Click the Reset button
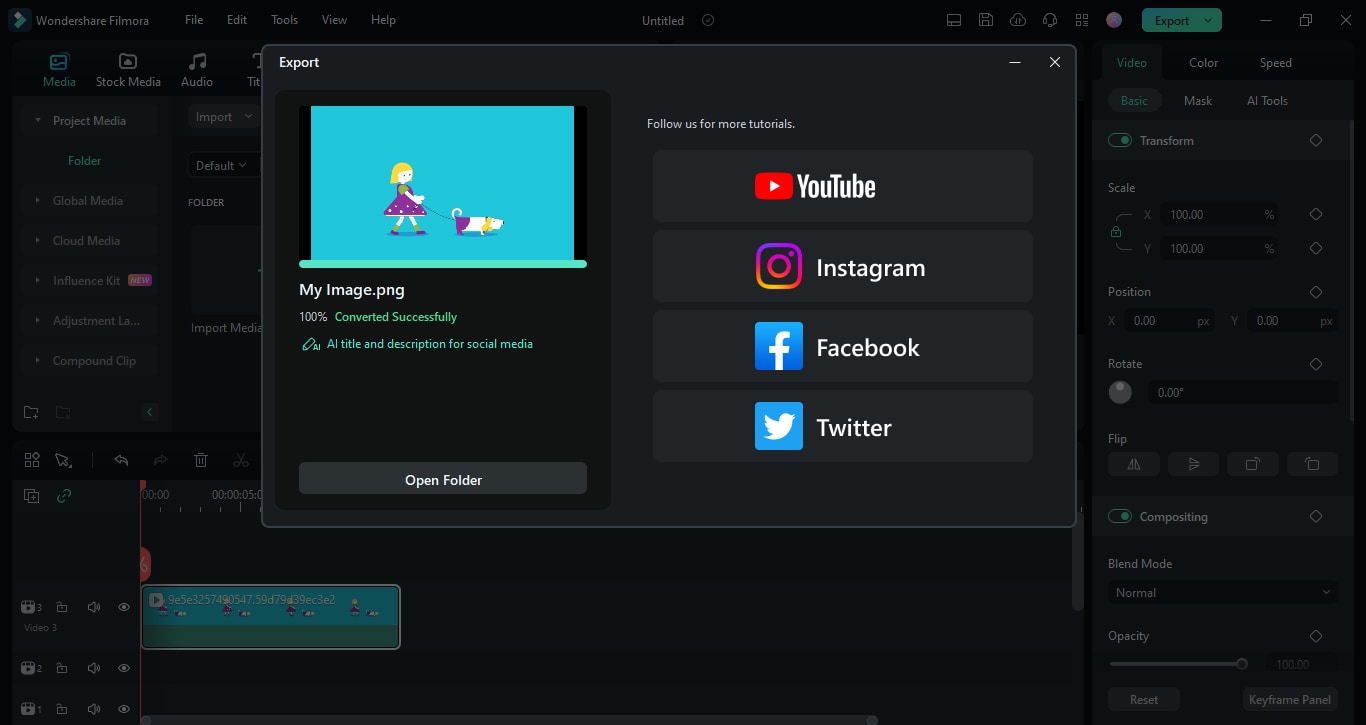Viewport: 1366px width, 725px height. 1144,700
